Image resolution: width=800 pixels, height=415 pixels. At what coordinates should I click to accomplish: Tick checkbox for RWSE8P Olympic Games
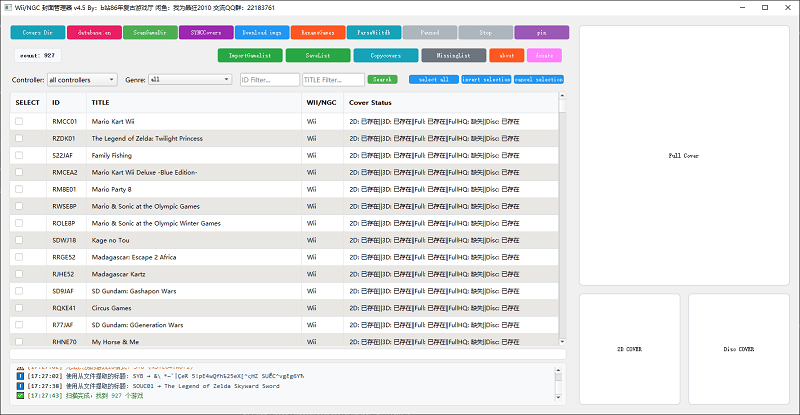(19, 206)
